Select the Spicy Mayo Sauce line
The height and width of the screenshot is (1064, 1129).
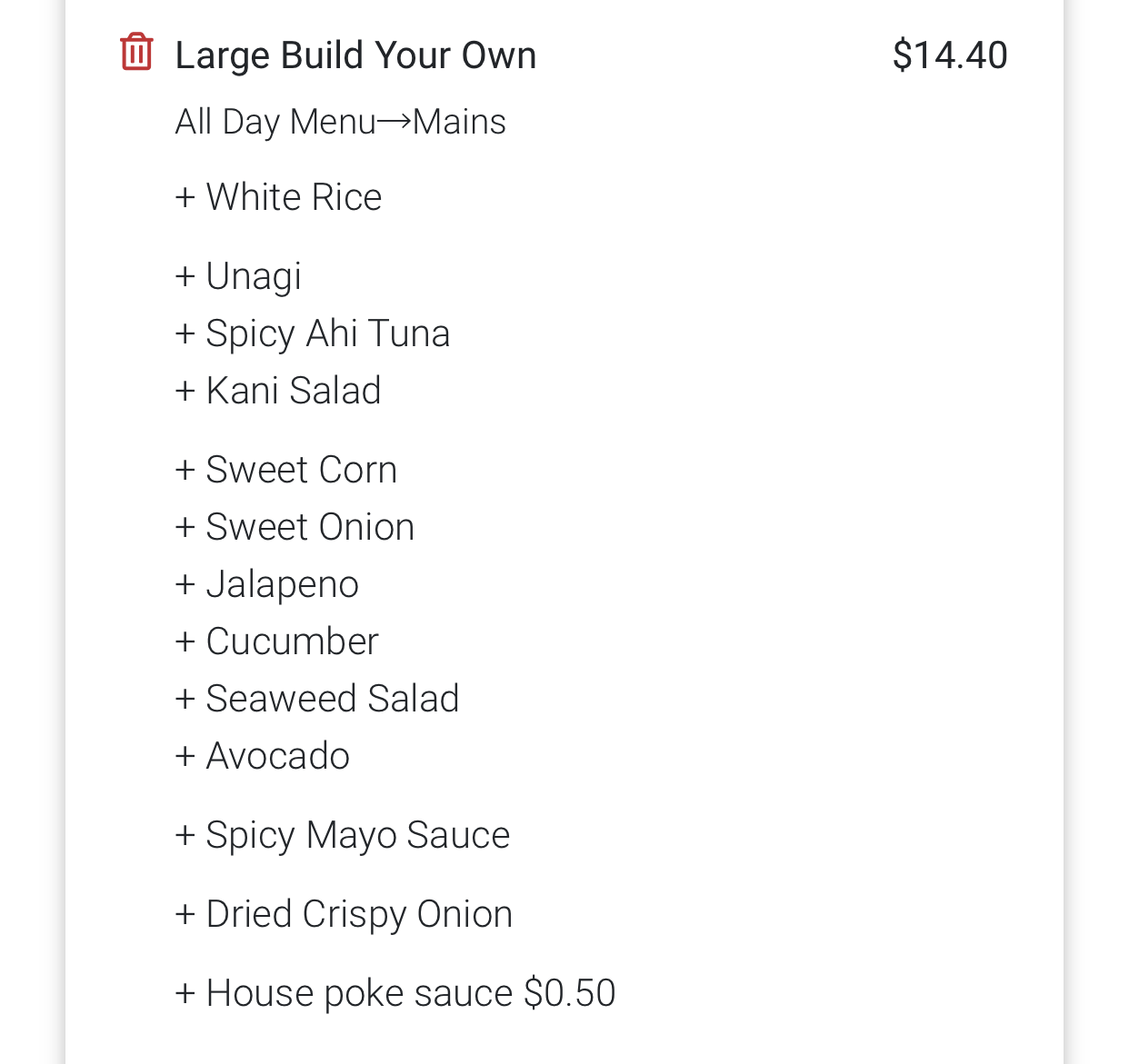coord(343,835)
